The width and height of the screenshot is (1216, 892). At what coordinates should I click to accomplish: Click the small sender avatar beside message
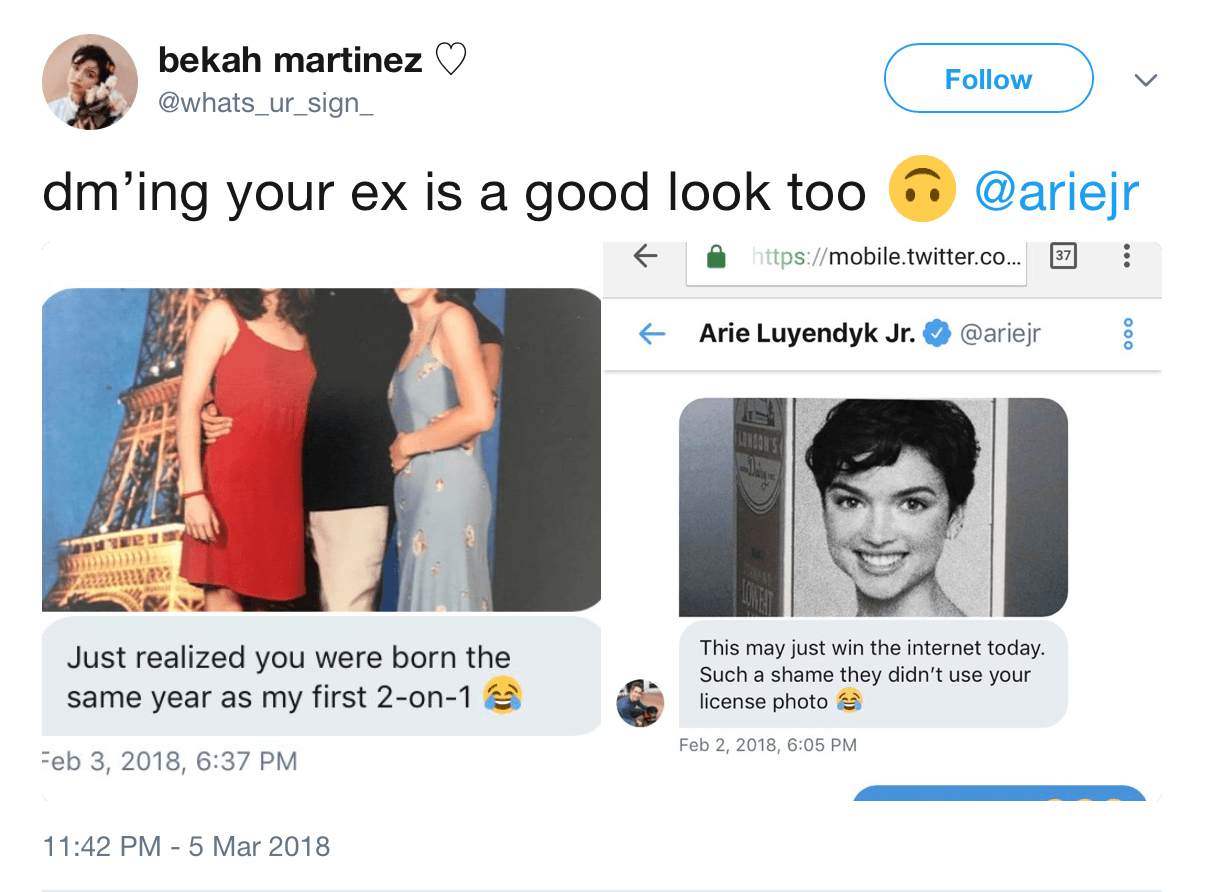[x=640, y=703]
